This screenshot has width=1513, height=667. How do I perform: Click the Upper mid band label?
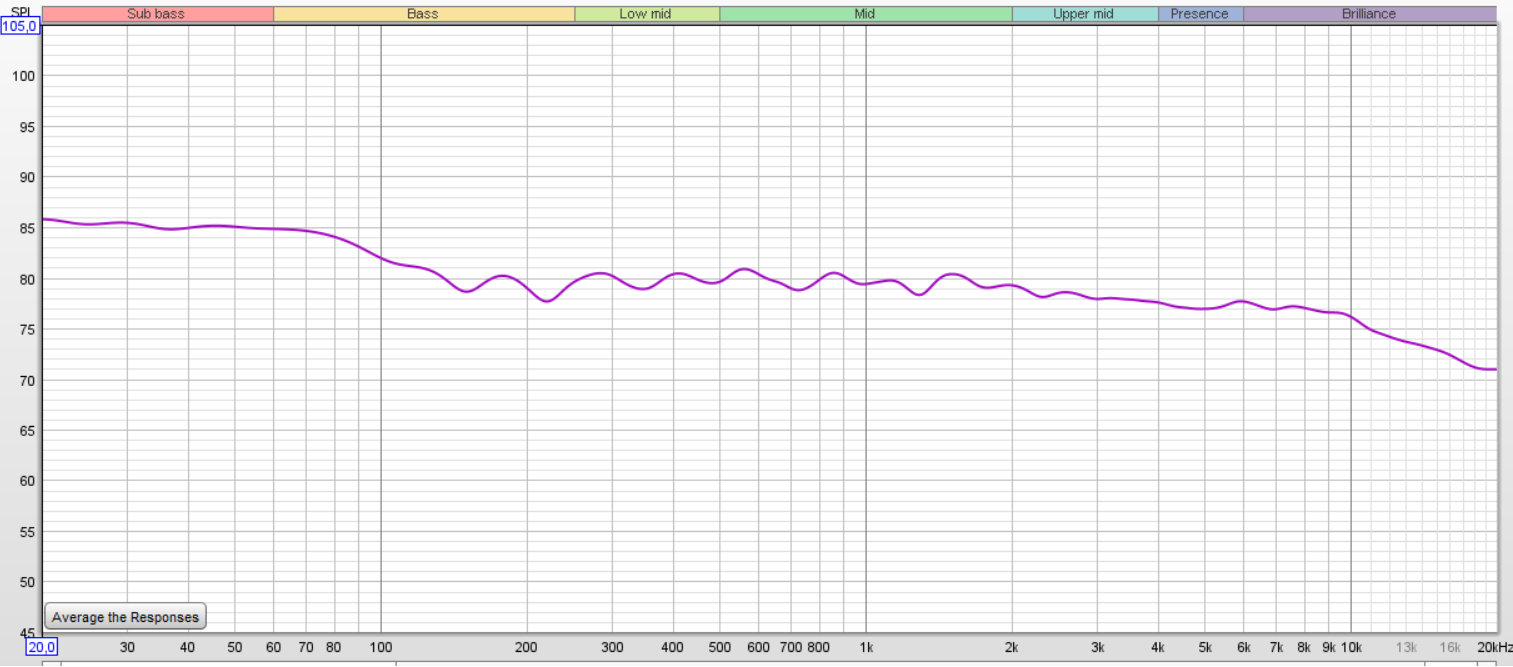point(1084,14)
